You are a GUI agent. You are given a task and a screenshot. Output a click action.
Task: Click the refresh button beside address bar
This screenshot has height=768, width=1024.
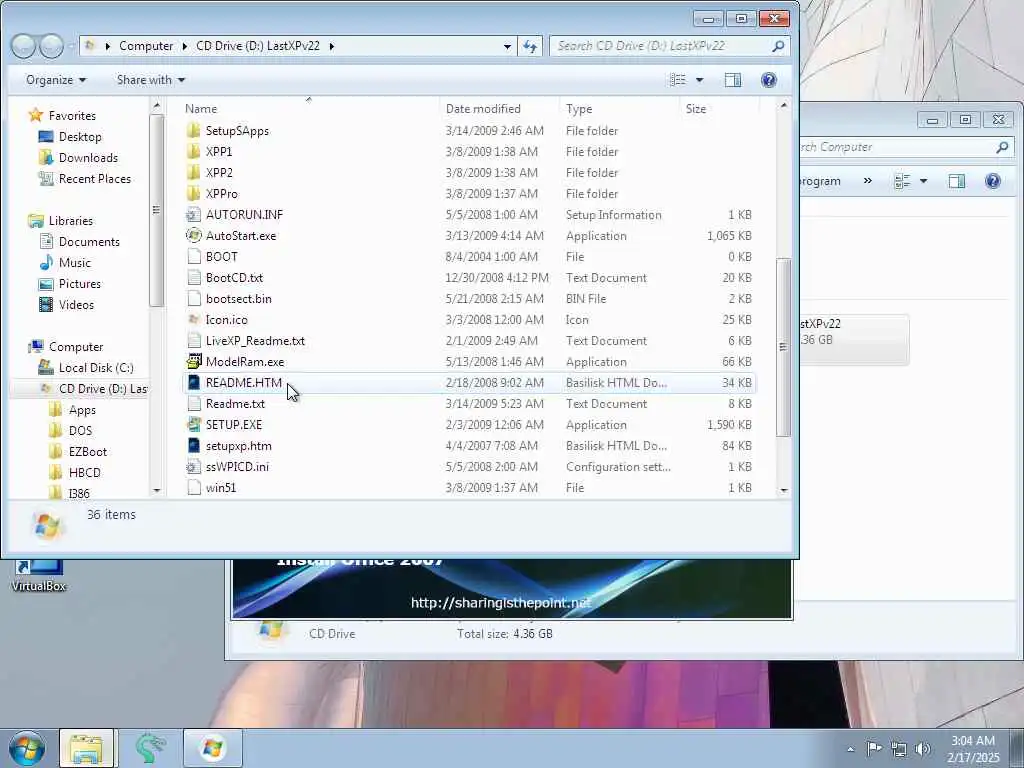[x=530, y=46]
